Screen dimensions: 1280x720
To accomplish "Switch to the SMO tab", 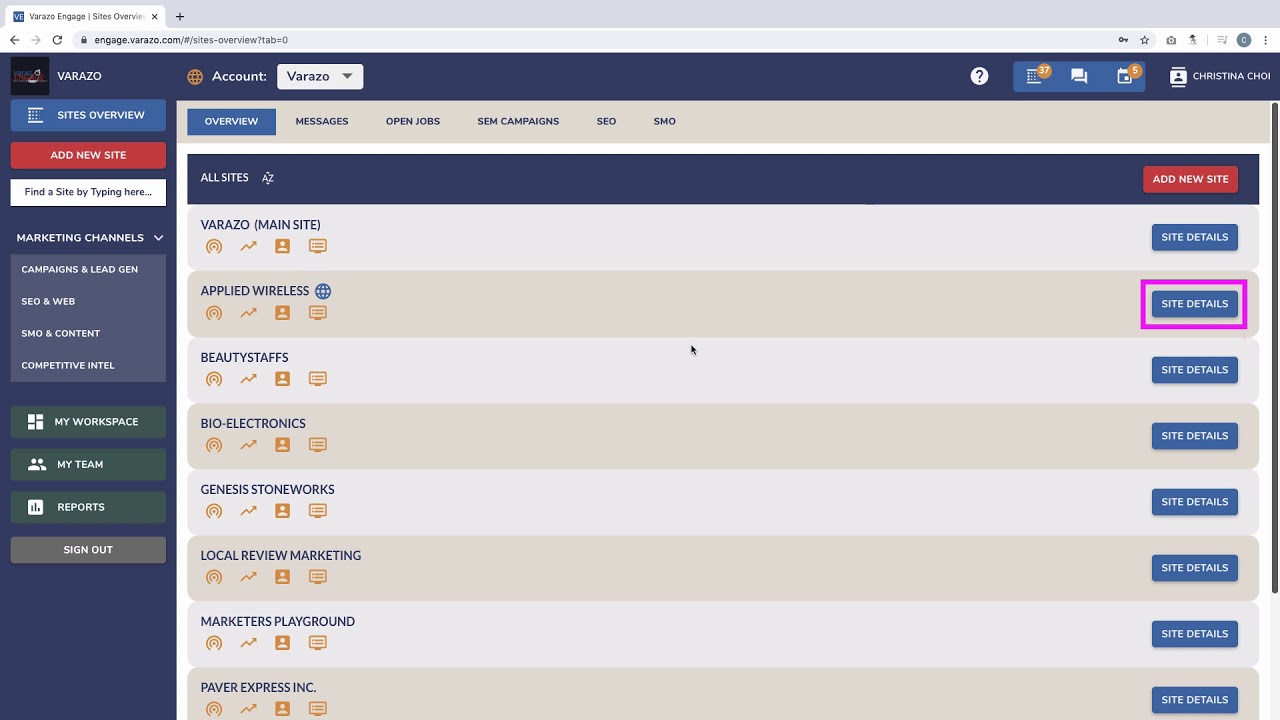I will (665, 121).
